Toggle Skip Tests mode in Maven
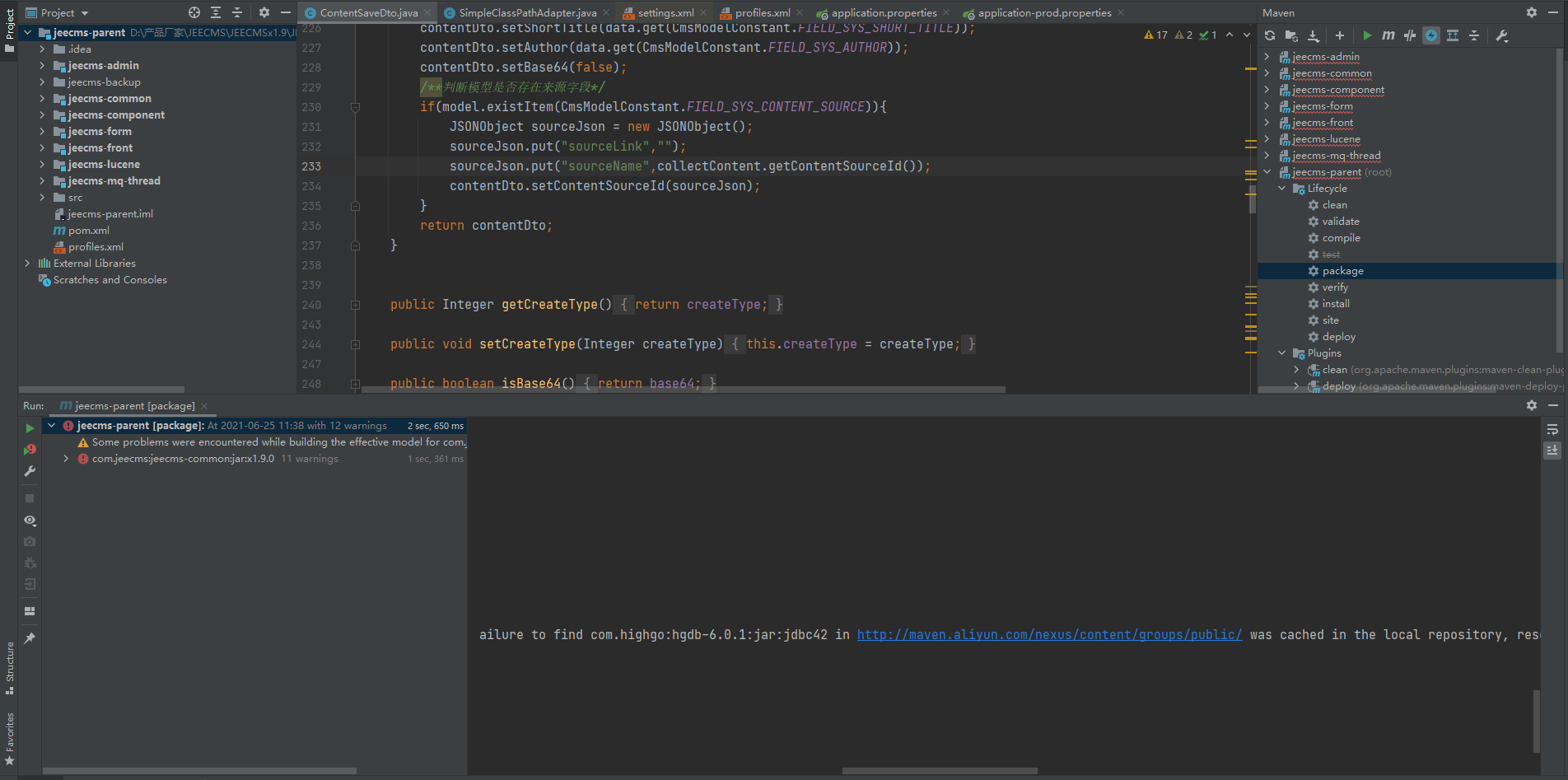This screenshot has height=780, width=1568. pos(1431,35)
